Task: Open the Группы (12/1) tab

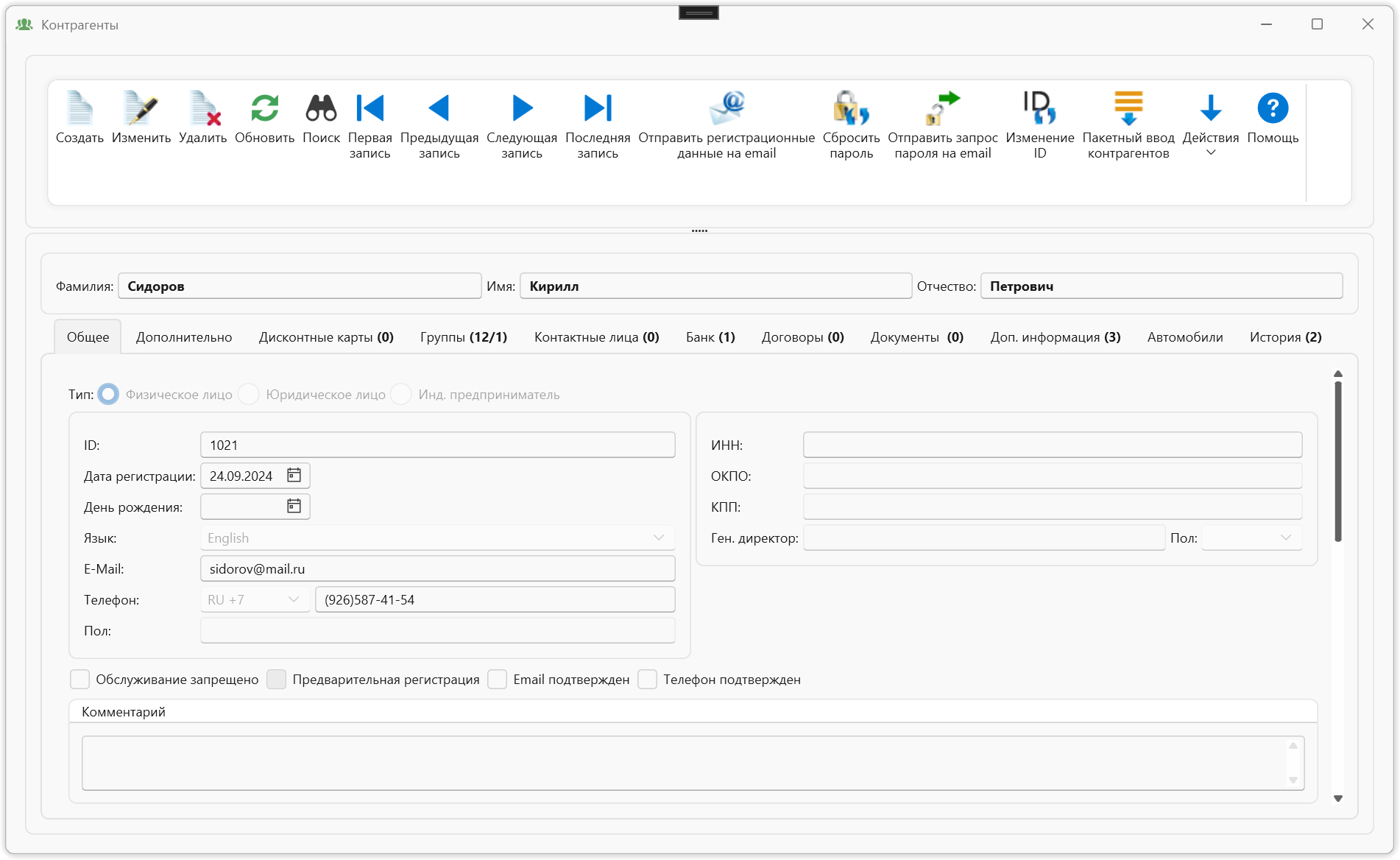Action: [x=464, y=336]
